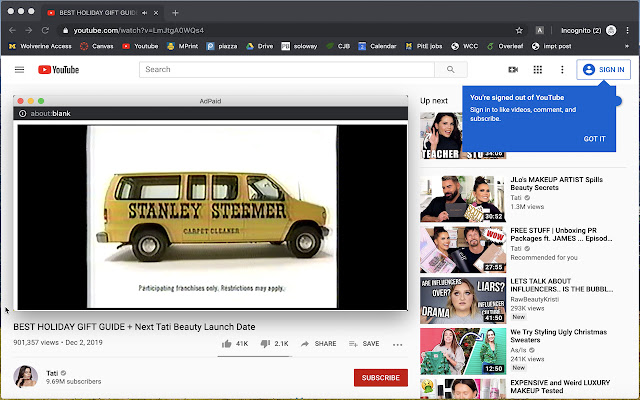
Task: Share the video via SHARE
Action: tap(318, 344)
